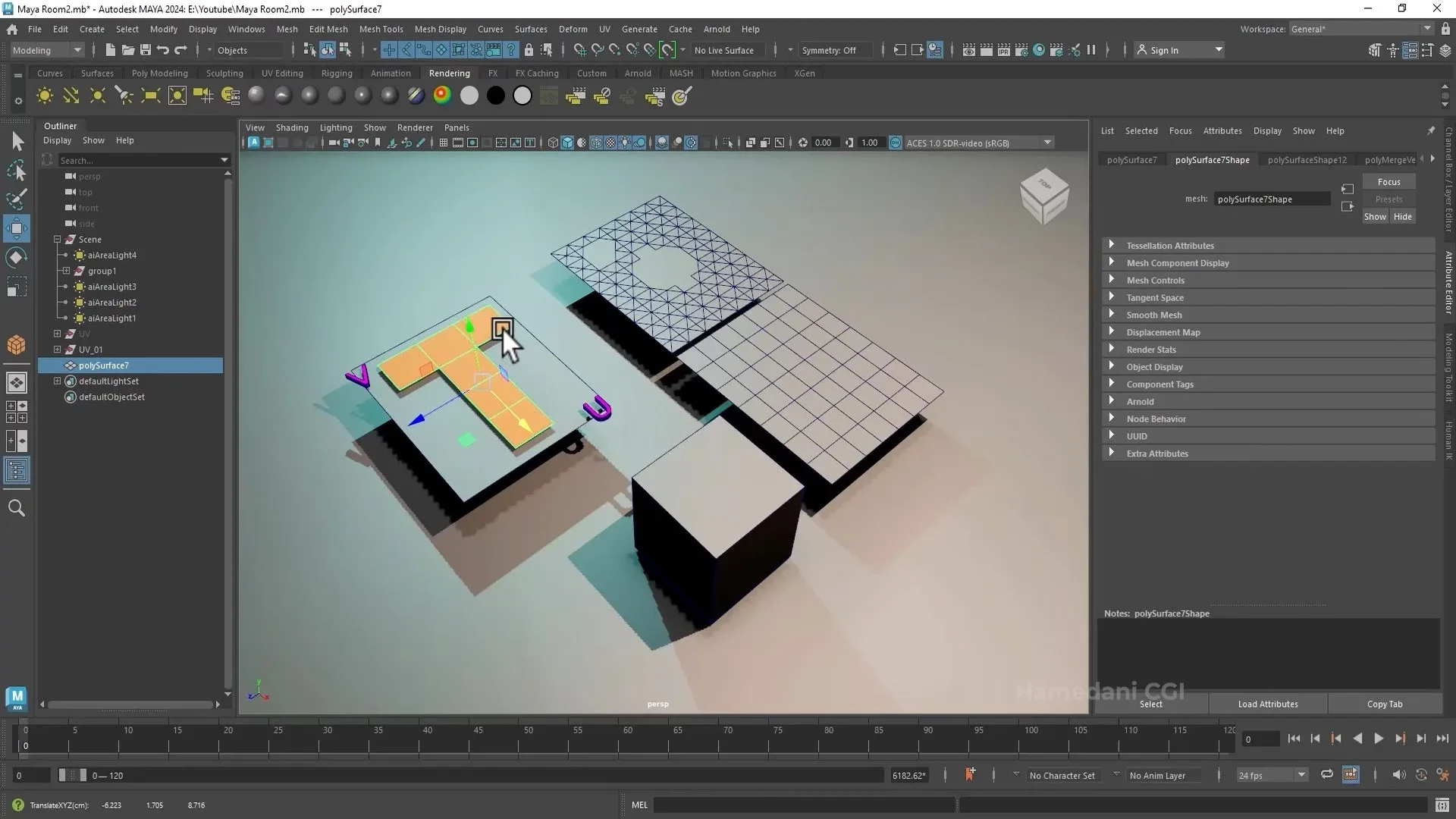Select polySurface7 in the Outliner
The height and width of the screenshot is (819, 1456).
coord(104,365)
